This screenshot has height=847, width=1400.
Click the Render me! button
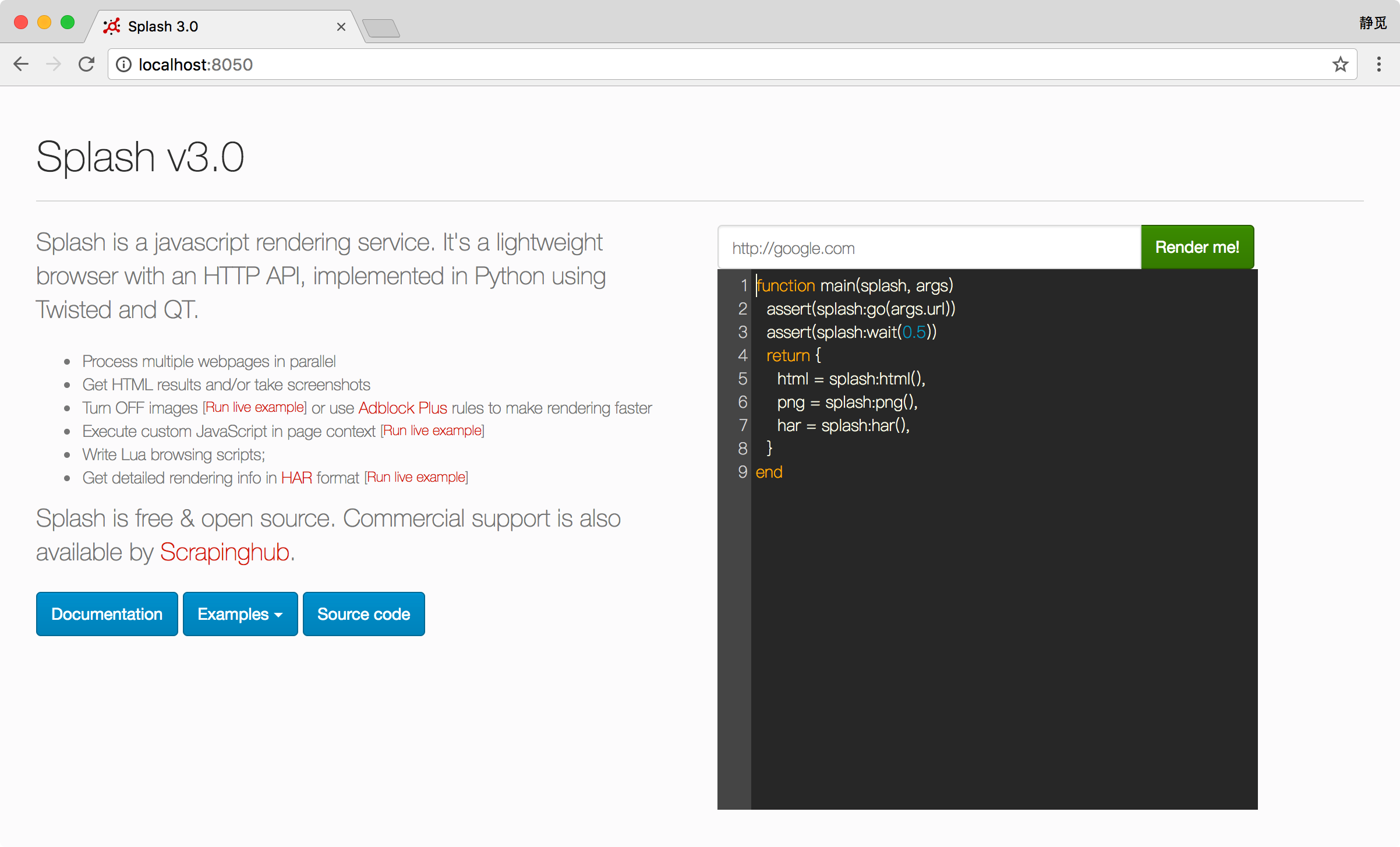[x=1197, y=247]
